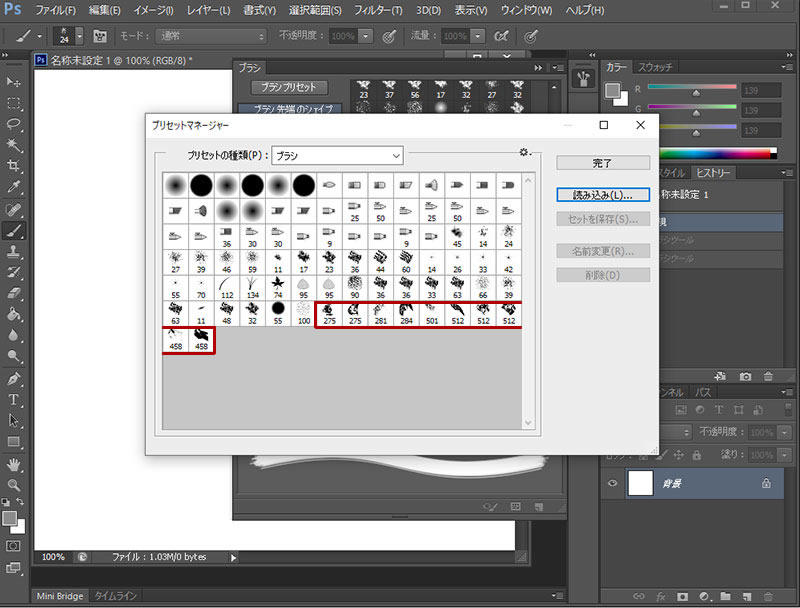Open the モード blend mode dropdown
This screenshot has height=608, width=800.
pos(211,36)
